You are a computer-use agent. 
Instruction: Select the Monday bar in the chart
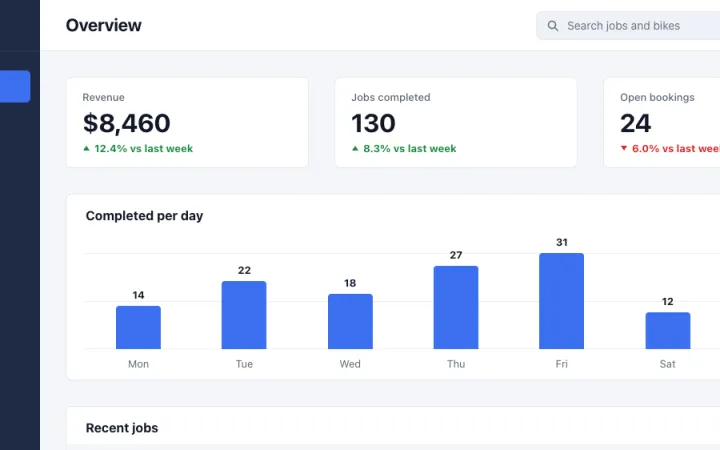click(138, 327)
